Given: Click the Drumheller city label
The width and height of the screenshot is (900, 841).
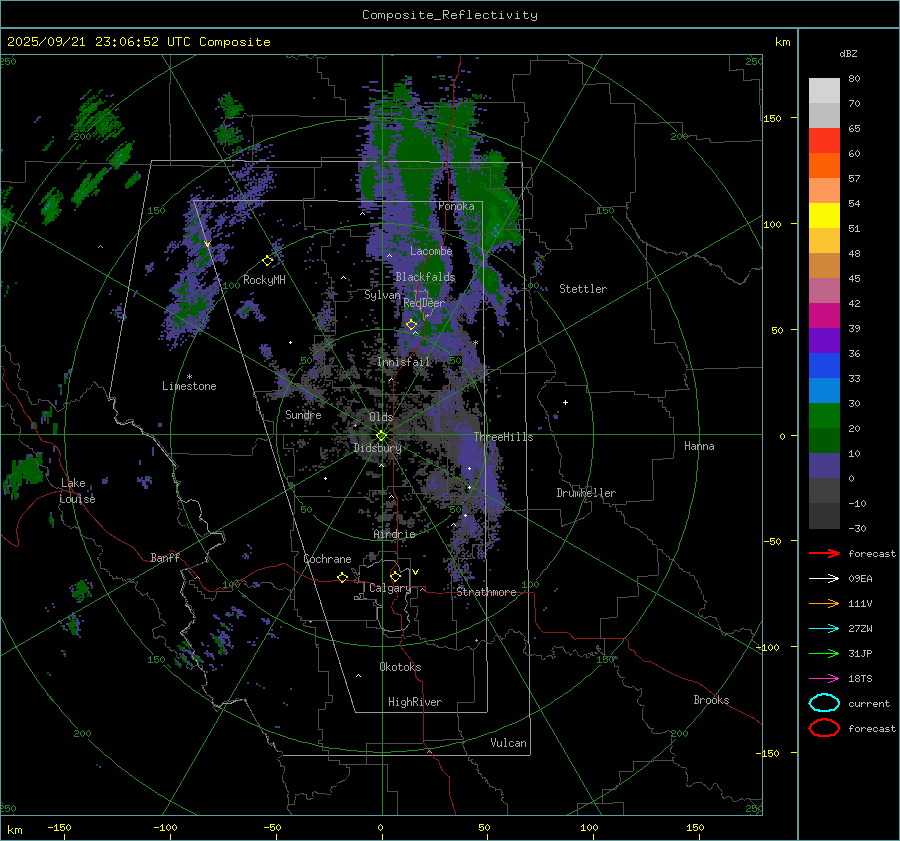Looking at the screenshot, I should pos(586,493).
